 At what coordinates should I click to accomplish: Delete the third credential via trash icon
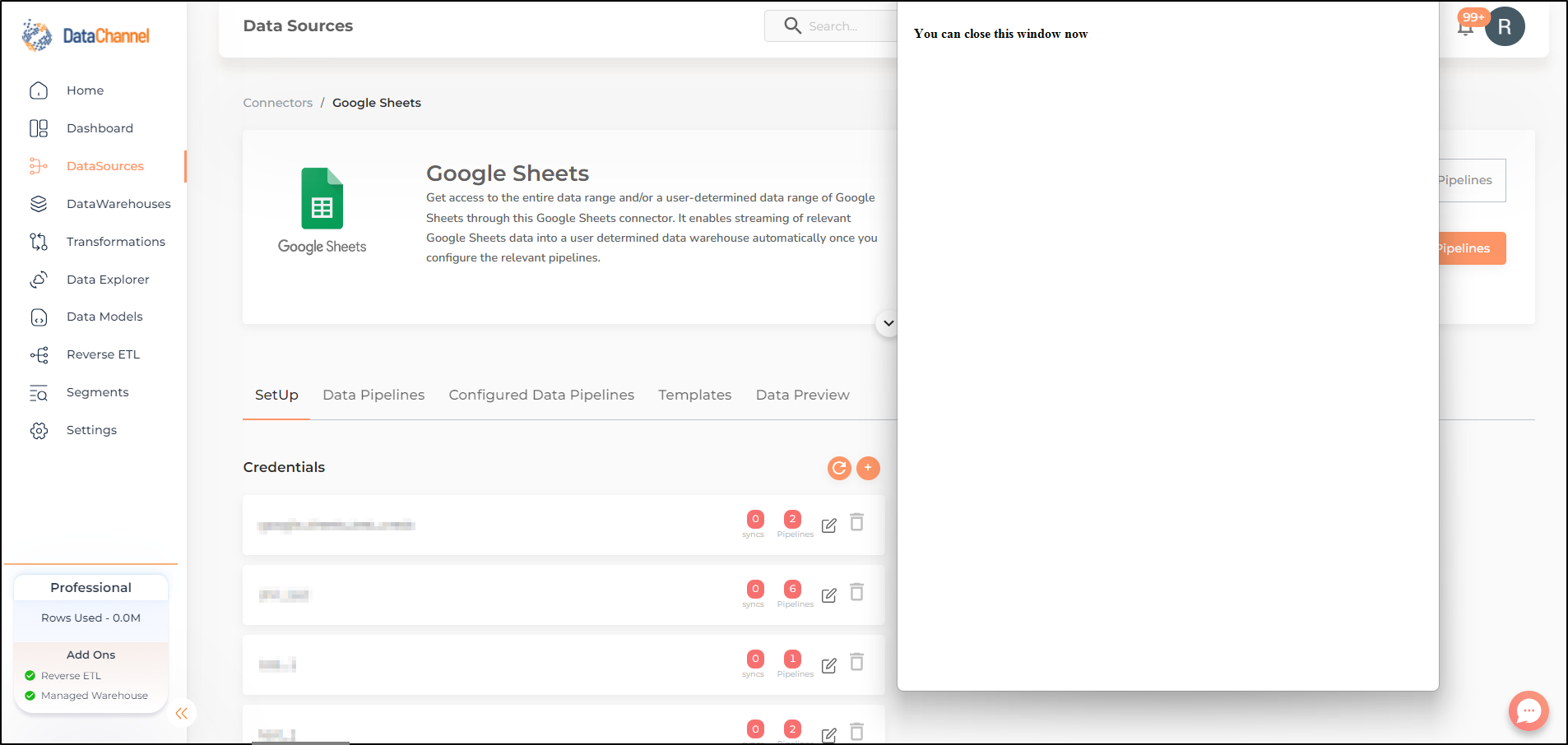(x=856, y=662)
